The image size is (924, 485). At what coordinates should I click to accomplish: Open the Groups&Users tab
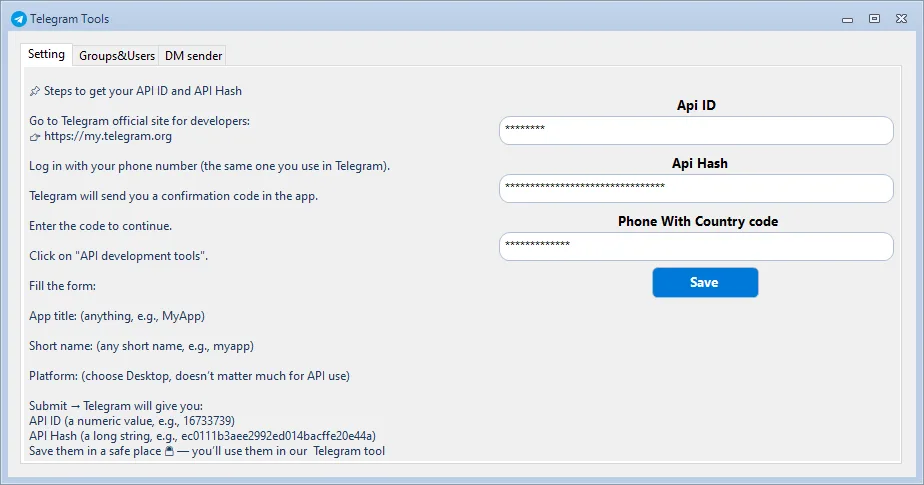click(117, 56)
